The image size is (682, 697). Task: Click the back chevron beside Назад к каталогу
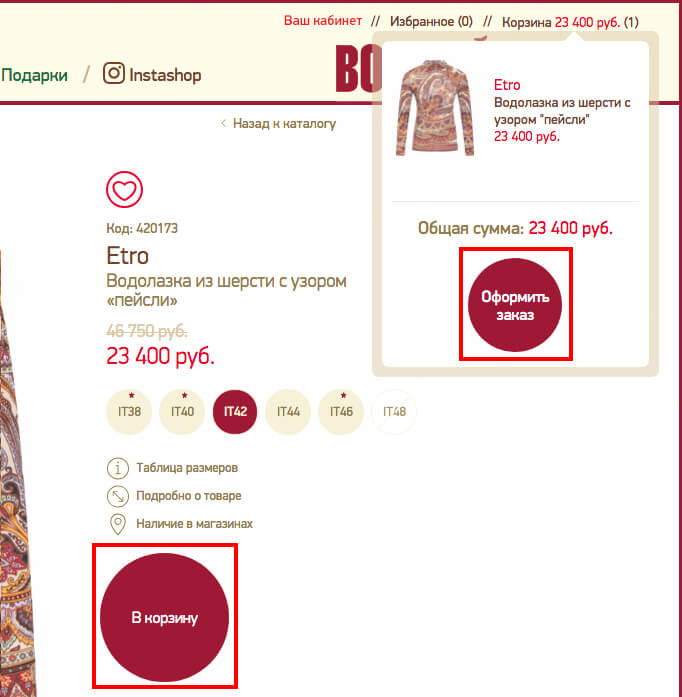pyautogui.click(x=223, y=123)
